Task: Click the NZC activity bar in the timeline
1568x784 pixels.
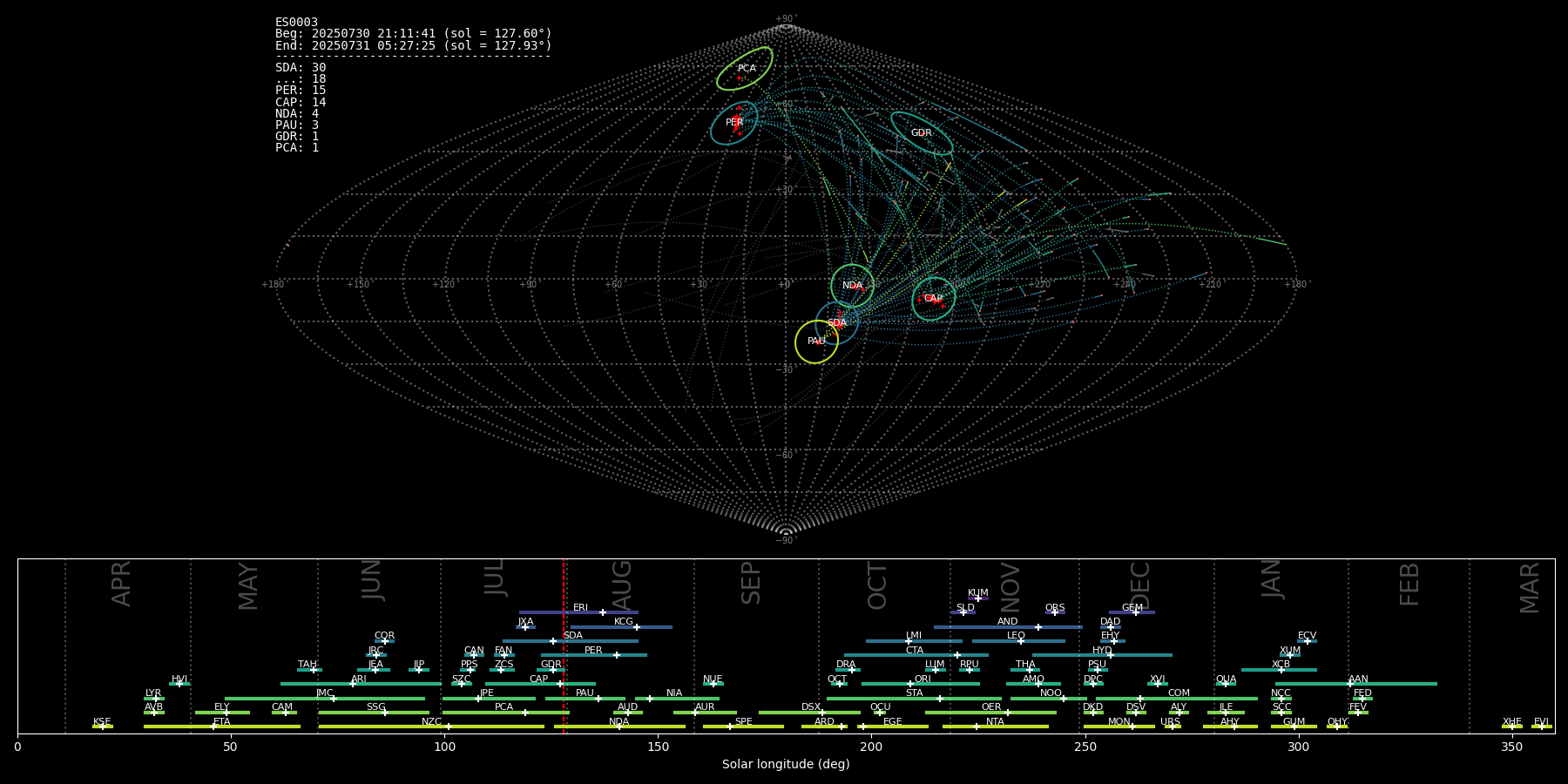Action: 431,727
